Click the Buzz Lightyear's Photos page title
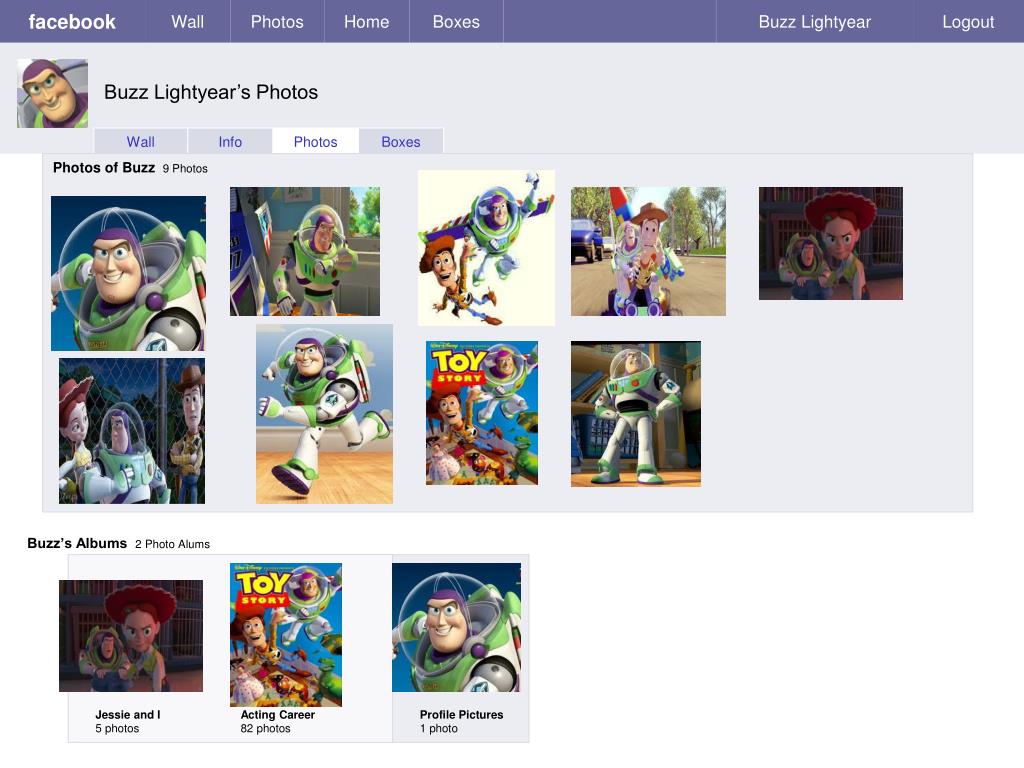The image size is (1024, 768). click(x=211, y=92)
